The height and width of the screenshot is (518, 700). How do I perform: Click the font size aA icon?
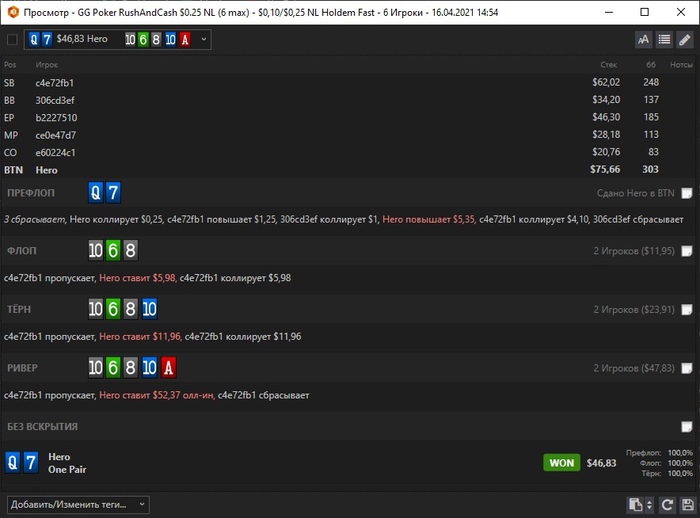[x=643, y=40]
